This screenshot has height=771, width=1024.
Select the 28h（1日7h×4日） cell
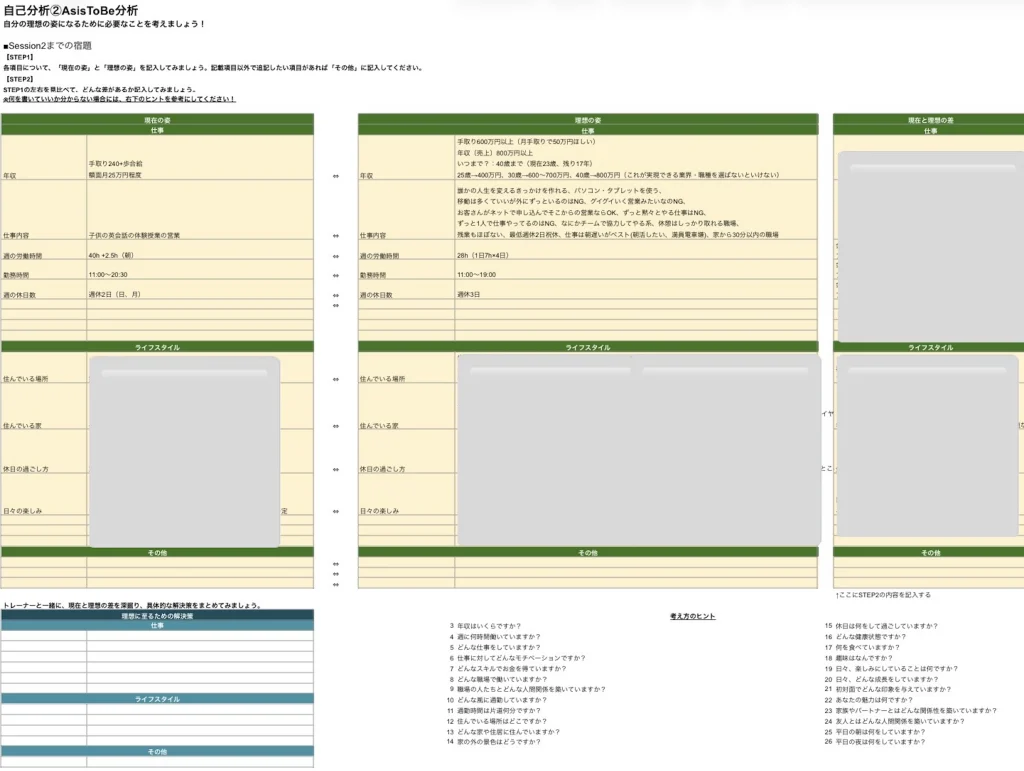483,256
